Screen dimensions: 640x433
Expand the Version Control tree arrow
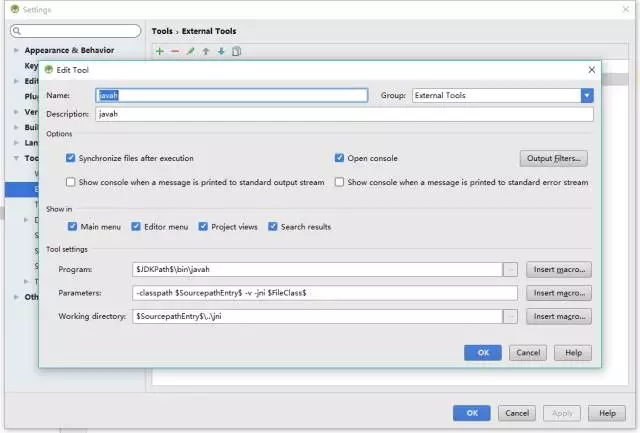[16, 112]
